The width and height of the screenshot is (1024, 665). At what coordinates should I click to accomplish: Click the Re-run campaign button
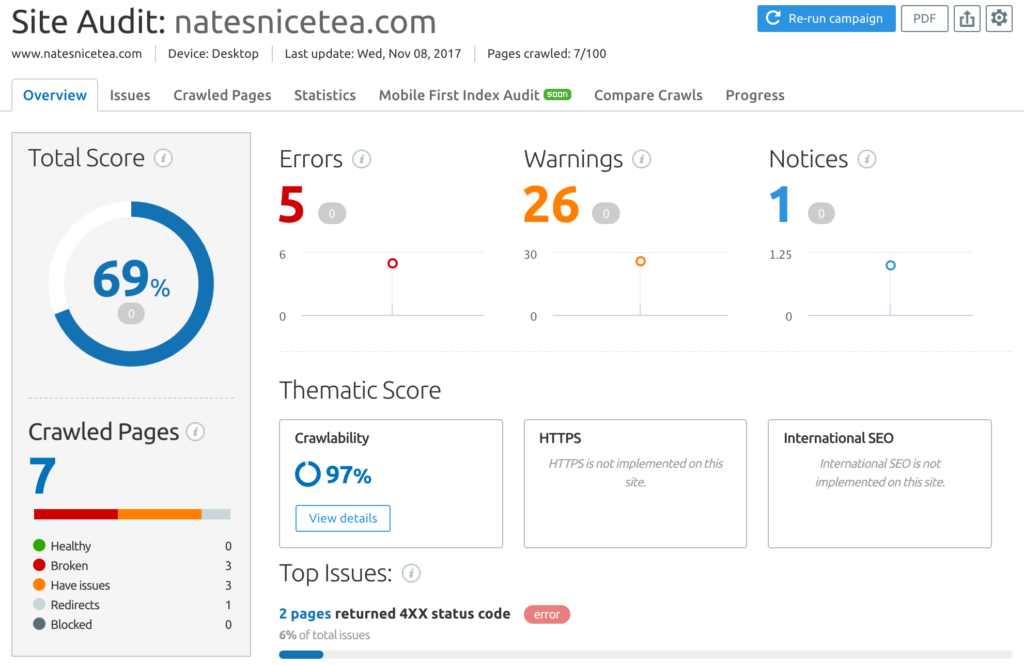pyautogui.click(x=826, y=18)
